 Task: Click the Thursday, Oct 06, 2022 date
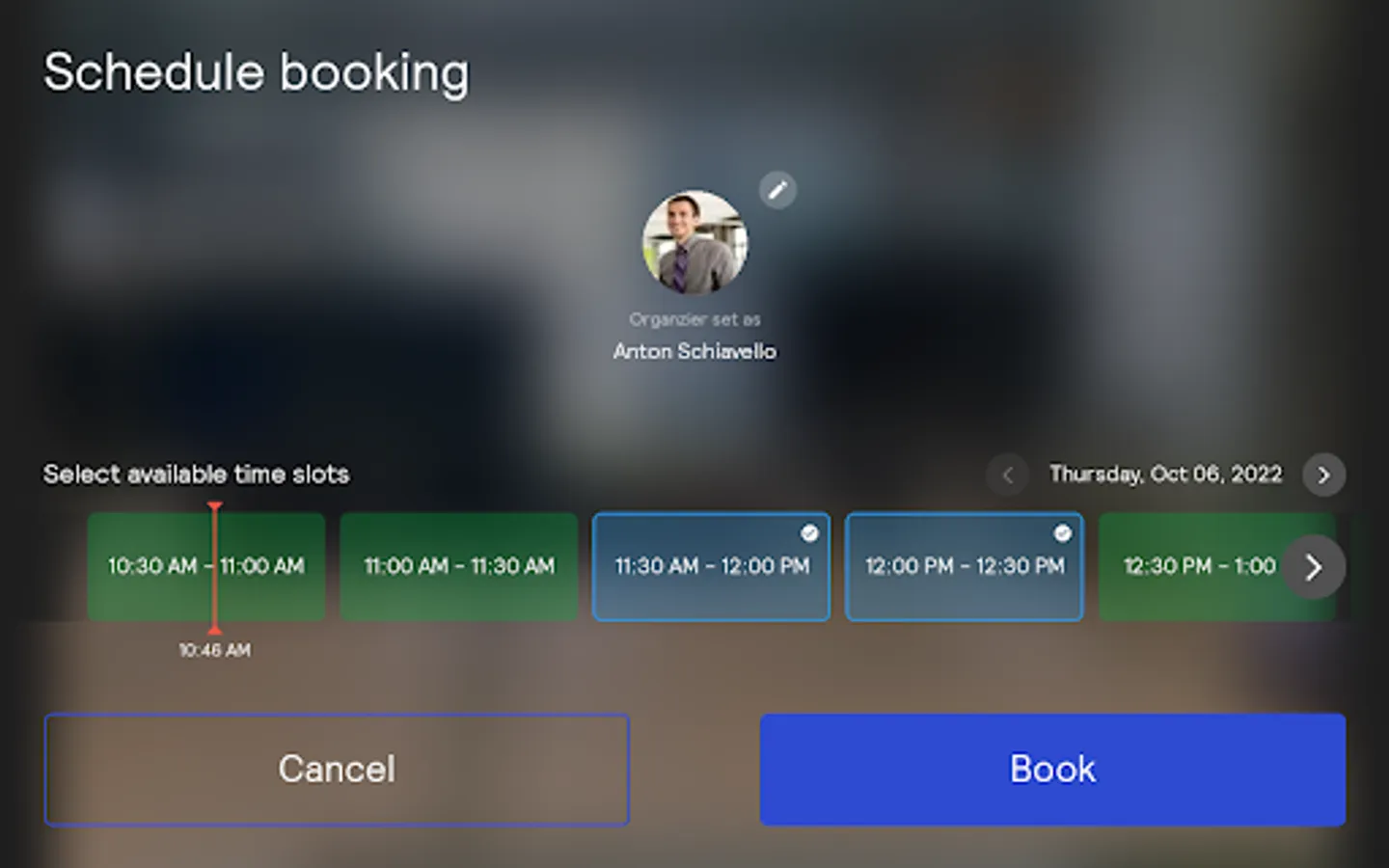(x=1166, y=475)
